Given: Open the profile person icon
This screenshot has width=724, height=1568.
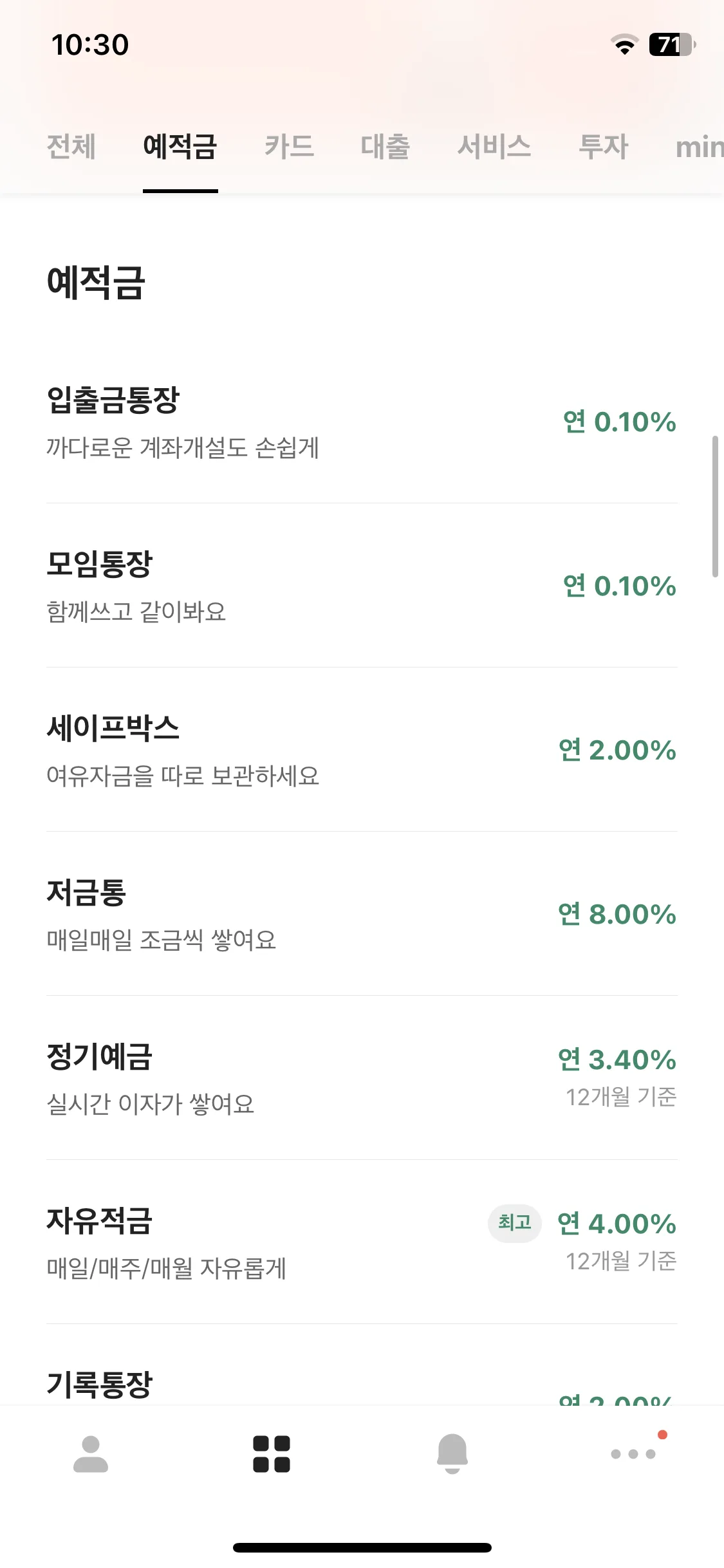Looking at the screenshot, I should tap(91, 1454).
